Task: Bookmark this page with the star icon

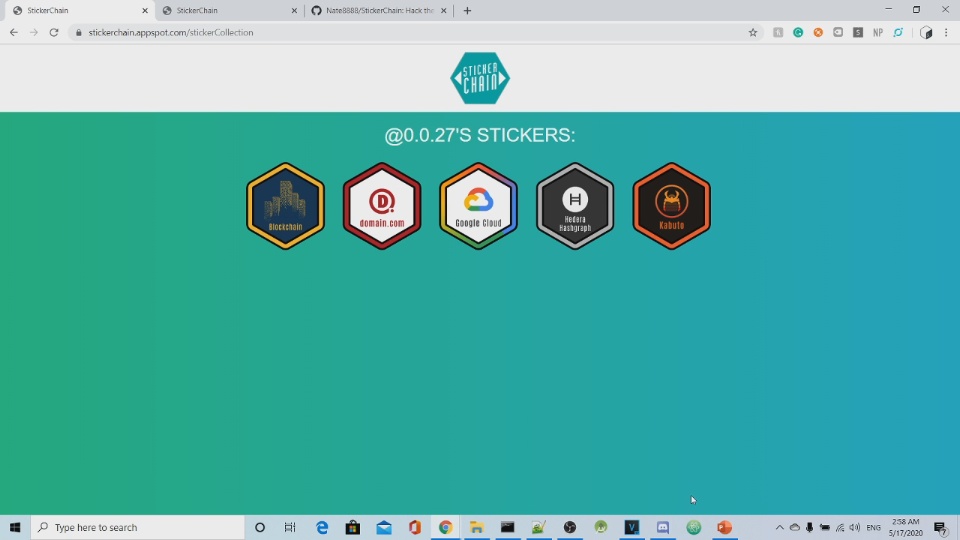Action: (x=752, y=32)
